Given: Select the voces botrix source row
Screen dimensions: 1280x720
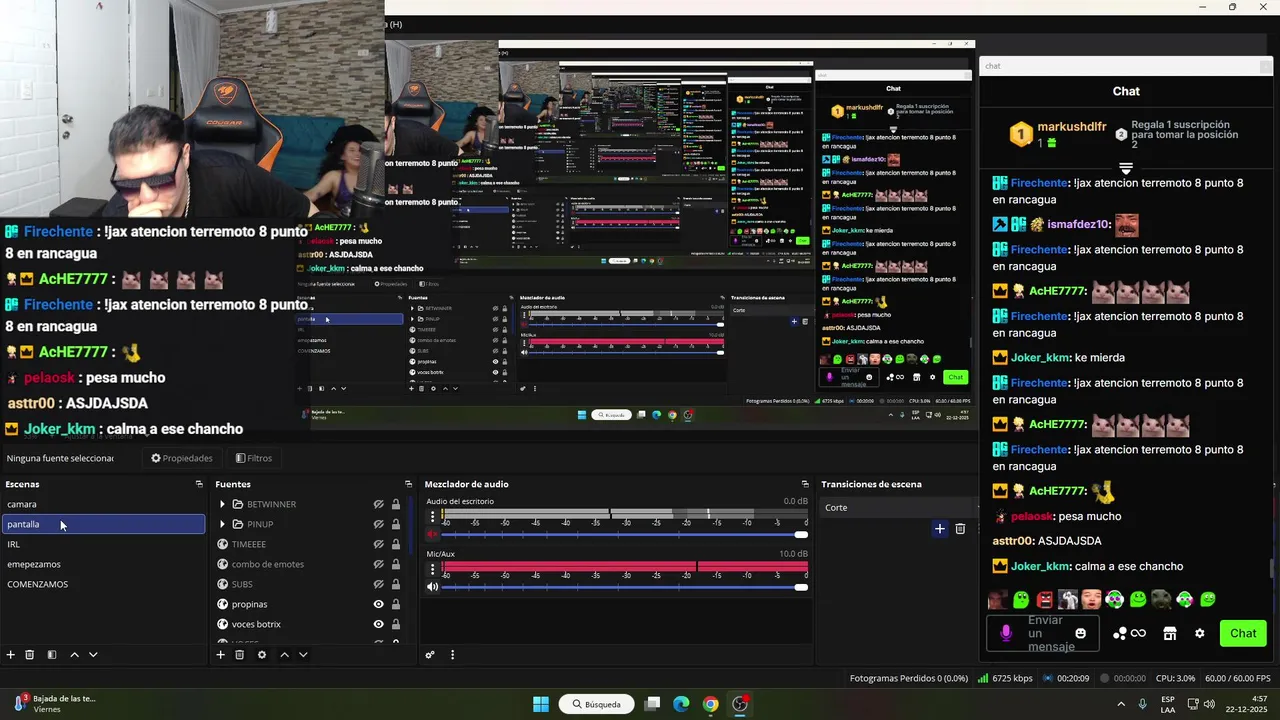Looking at the screenshot, I should click(309, 624).
